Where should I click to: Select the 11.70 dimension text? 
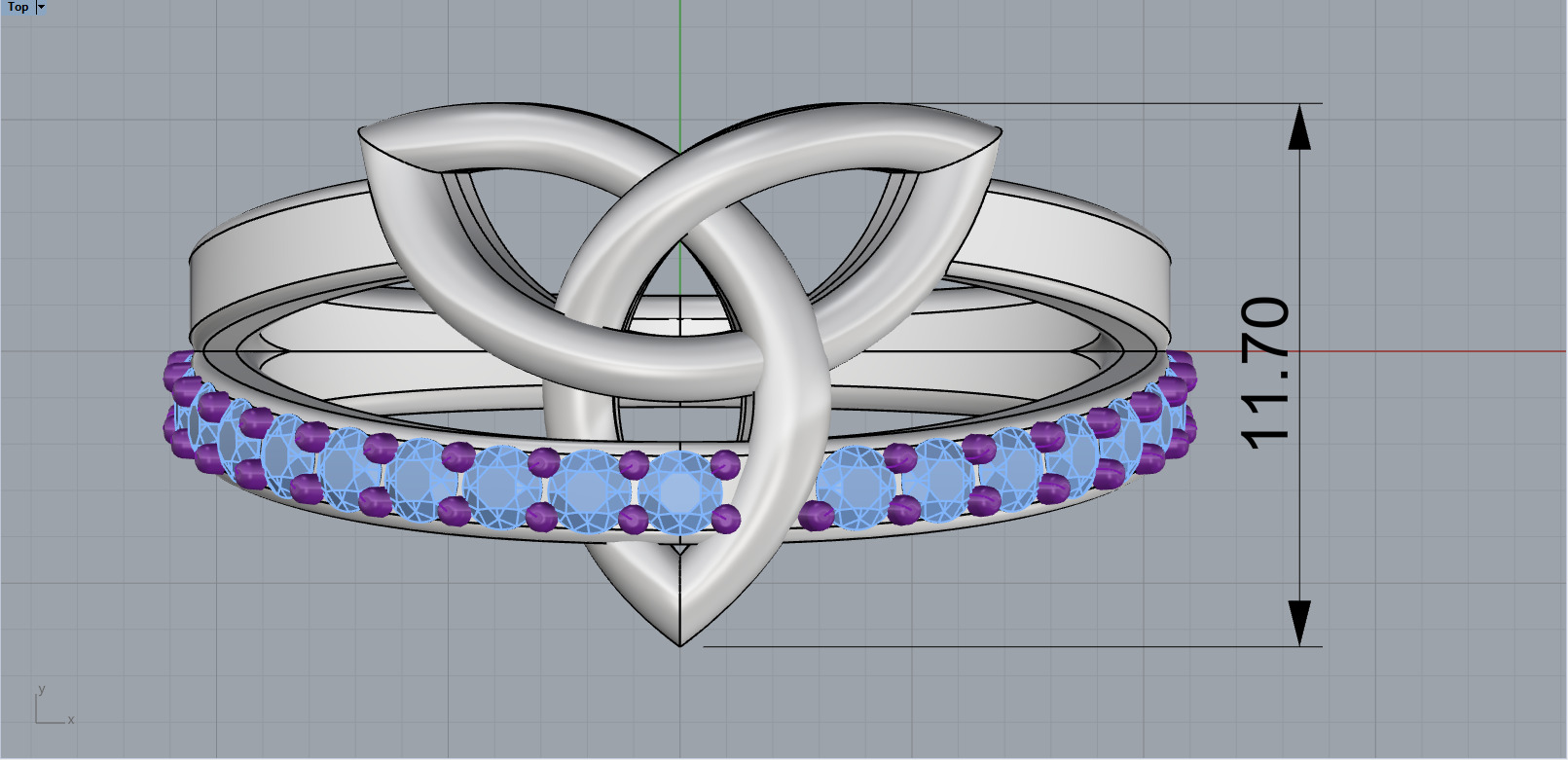(1267, 373)
